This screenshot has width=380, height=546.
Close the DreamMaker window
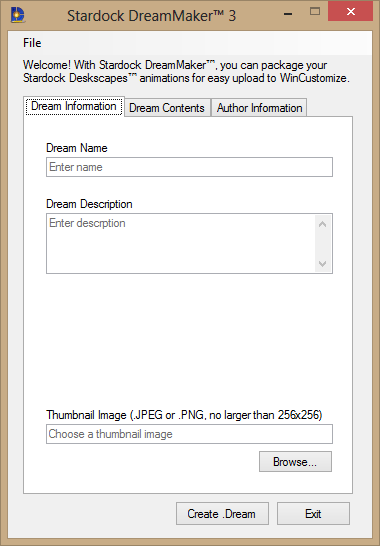(x=350, y=12)
